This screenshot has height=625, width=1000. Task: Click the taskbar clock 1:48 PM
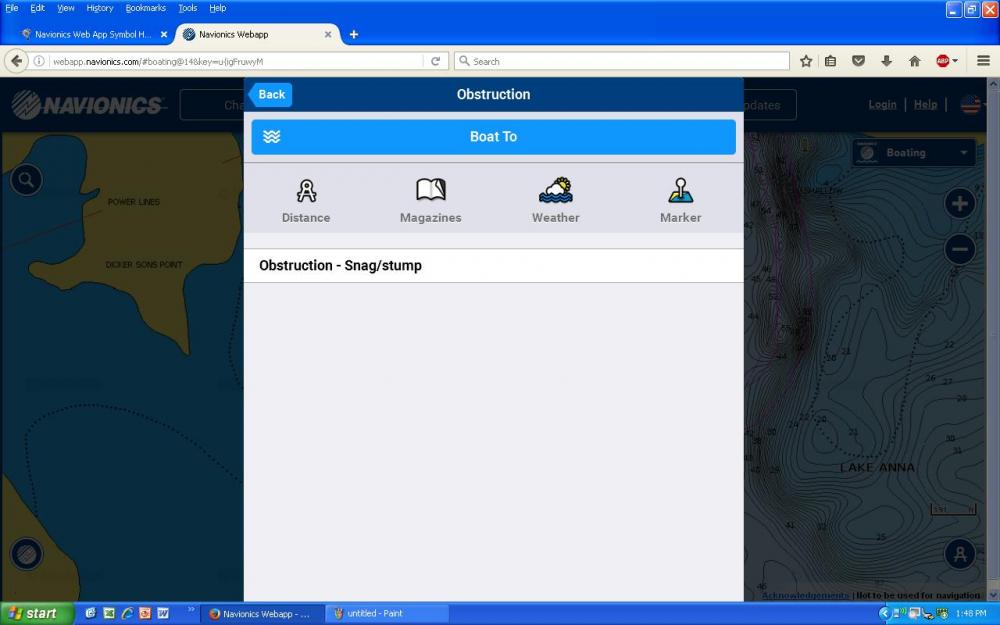coord(971,614)
